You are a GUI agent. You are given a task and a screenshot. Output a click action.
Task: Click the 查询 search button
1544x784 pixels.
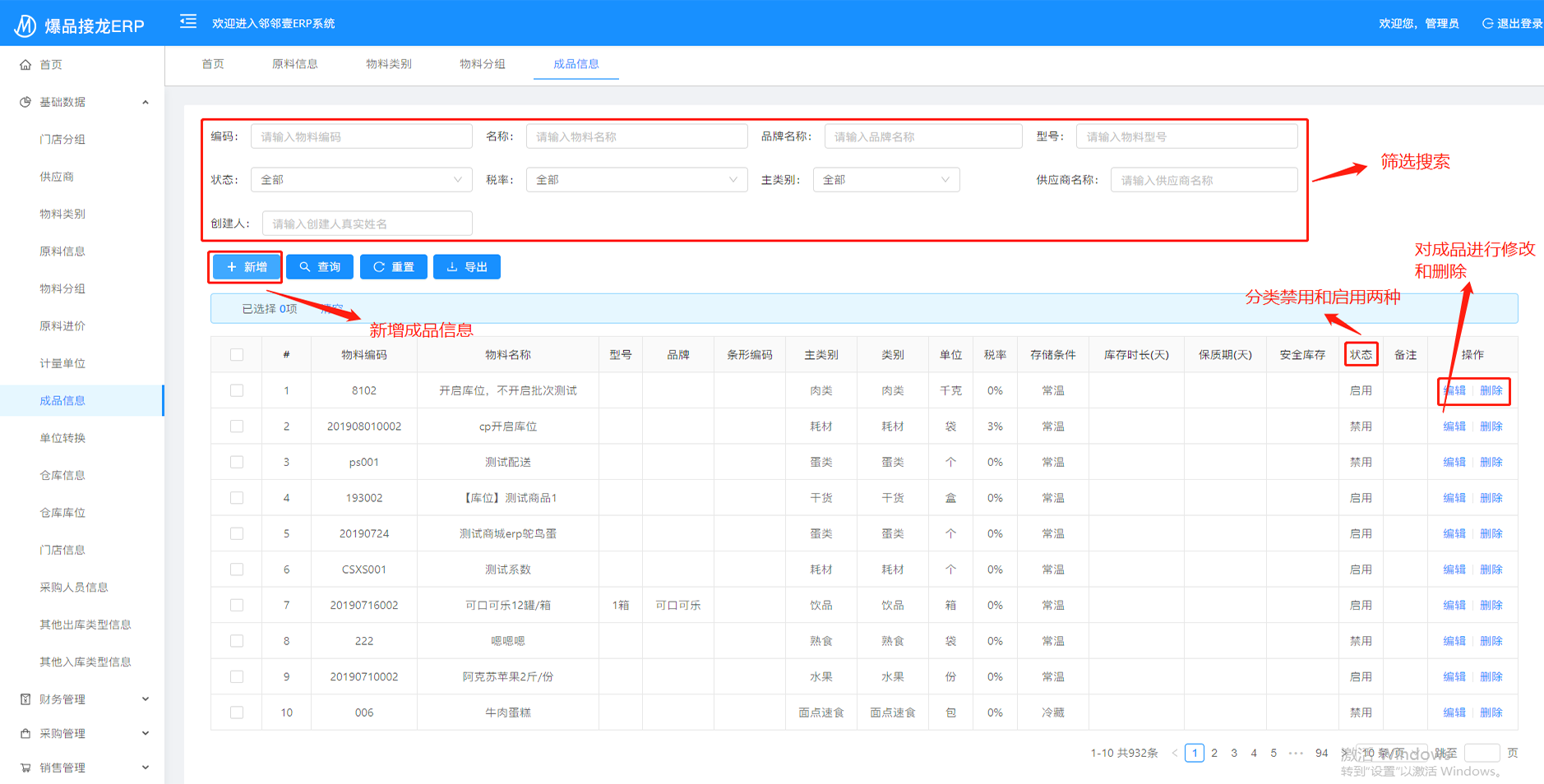(x=320, y=267)
